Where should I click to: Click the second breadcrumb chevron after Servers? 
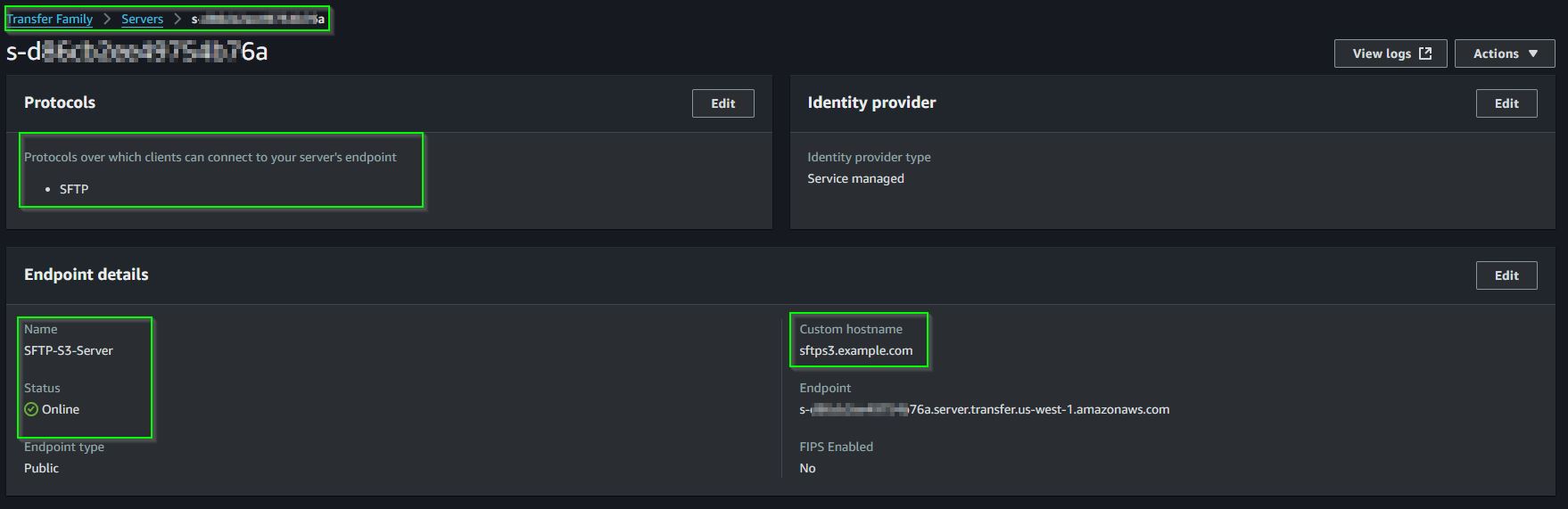coord(177,19)
